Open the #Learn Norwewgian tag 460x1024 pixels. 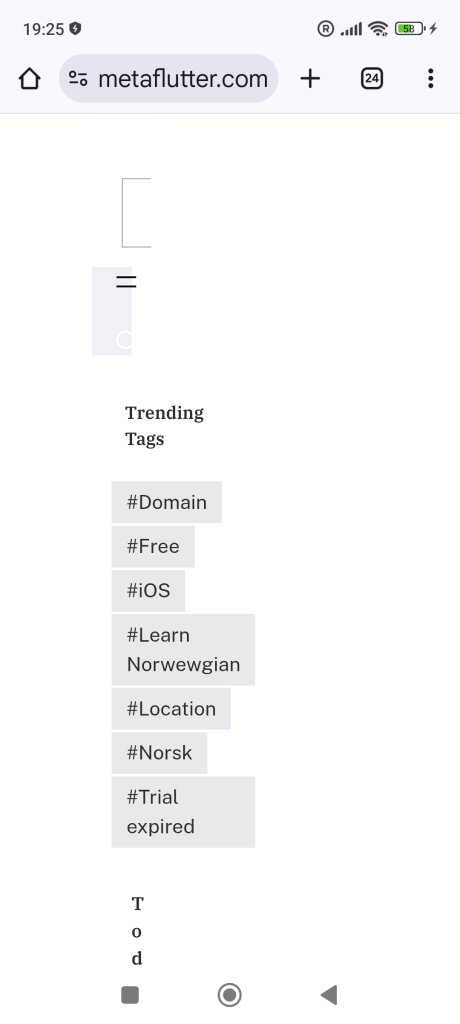(183, 650)
